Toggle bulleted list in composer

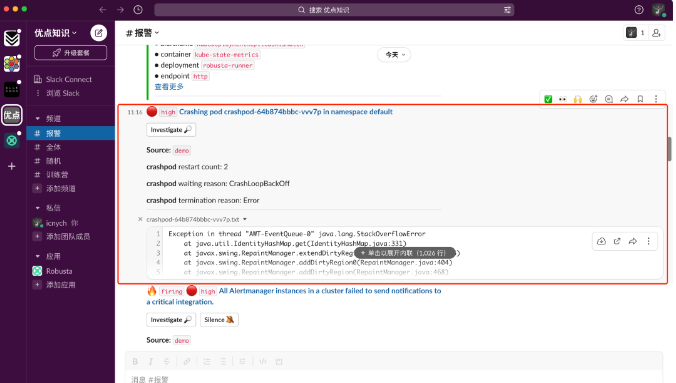tap(223, 361)
